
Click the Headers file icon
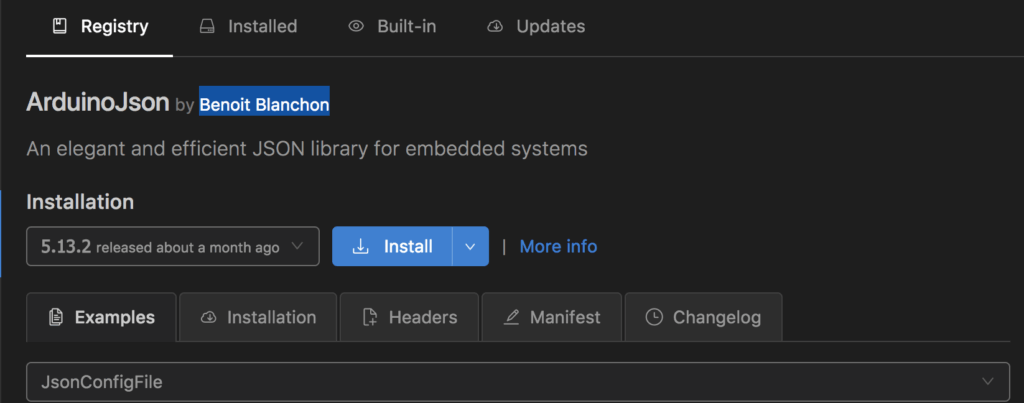(x=369, y=318)
